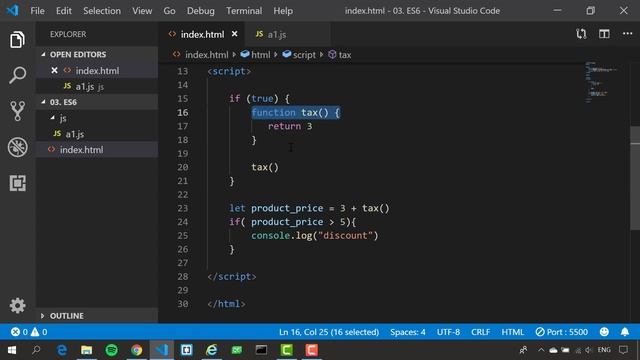This screenshot has width=640, height=360.
Task: Open the Debug menu
Action: [201, 11]
